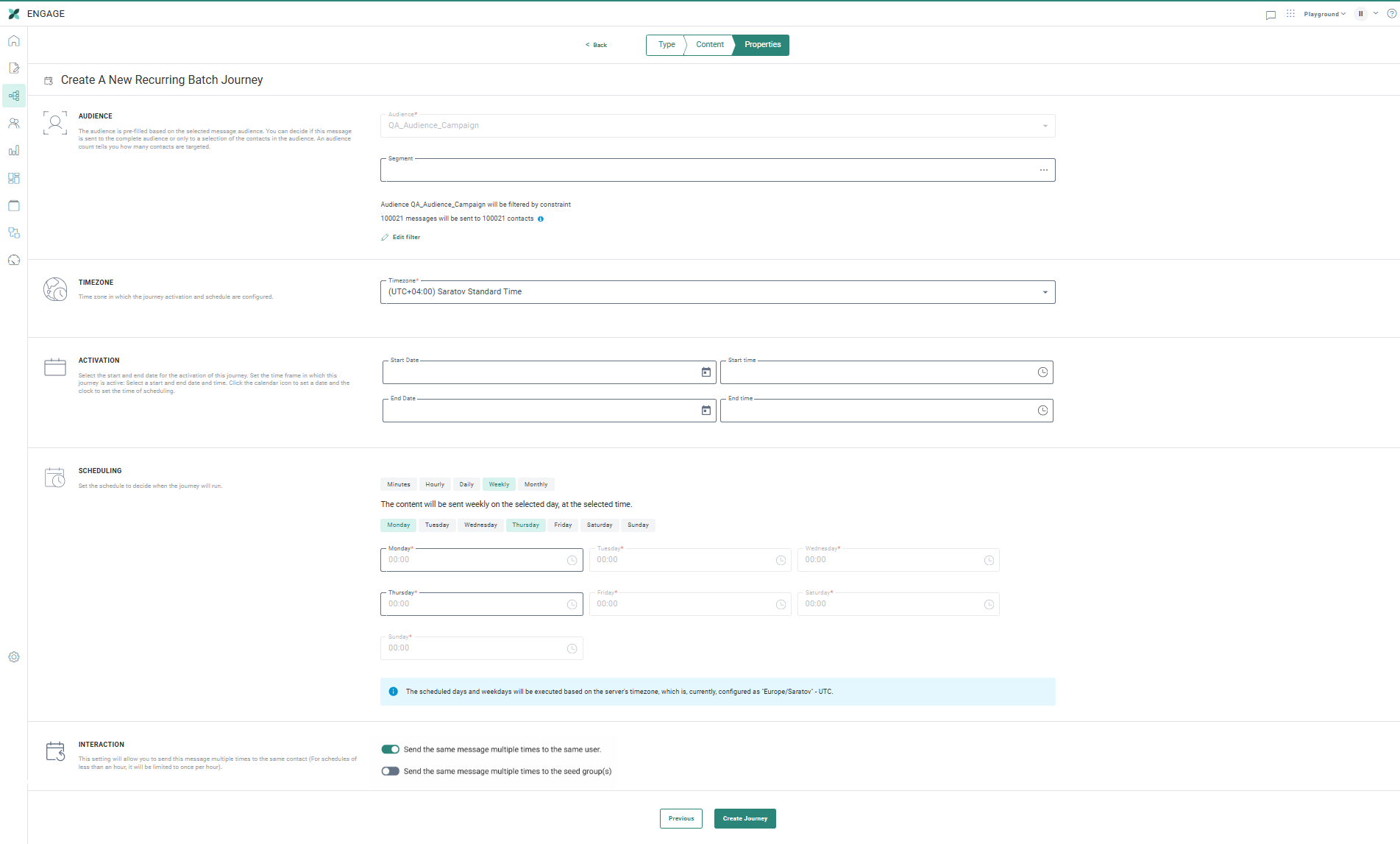Click the help question mark icon
The width and height of the screenshot is (1400, 844).
pyautogui.click(x=1391, y=14)
